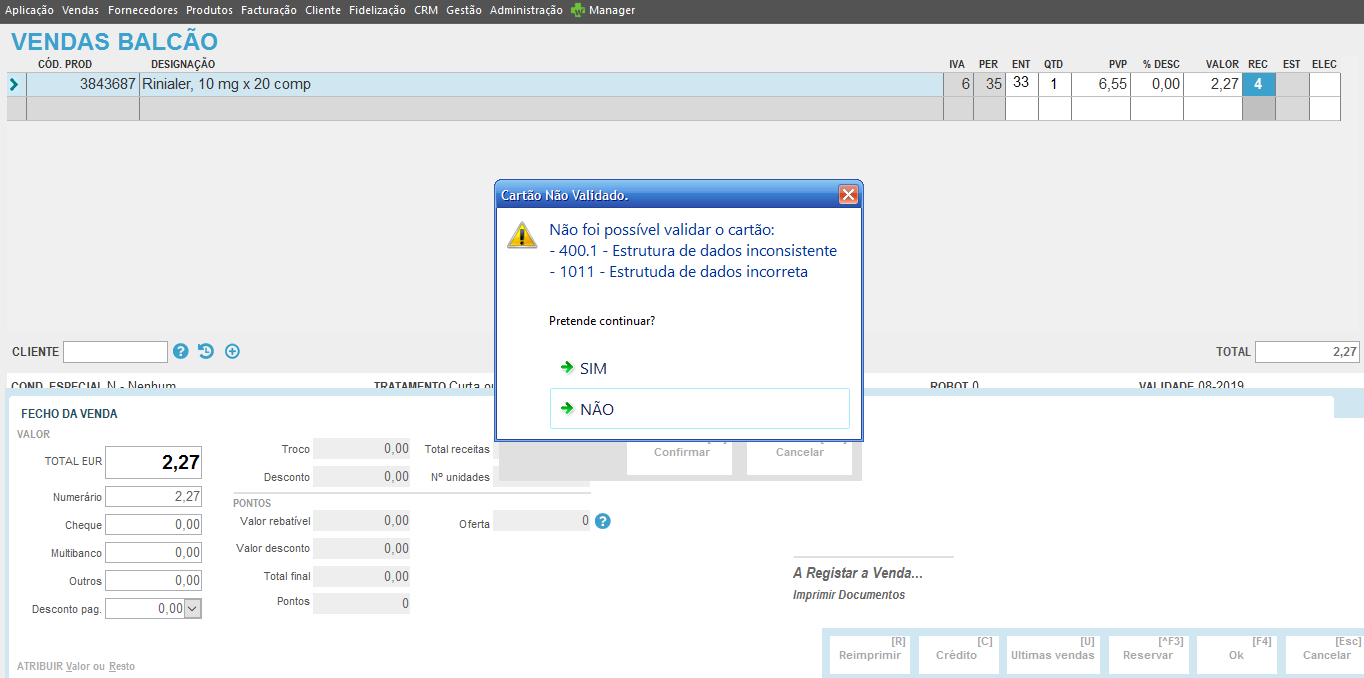Choose SIM to continue
This screenshot has height=678, width=1364.
[593, 368]
